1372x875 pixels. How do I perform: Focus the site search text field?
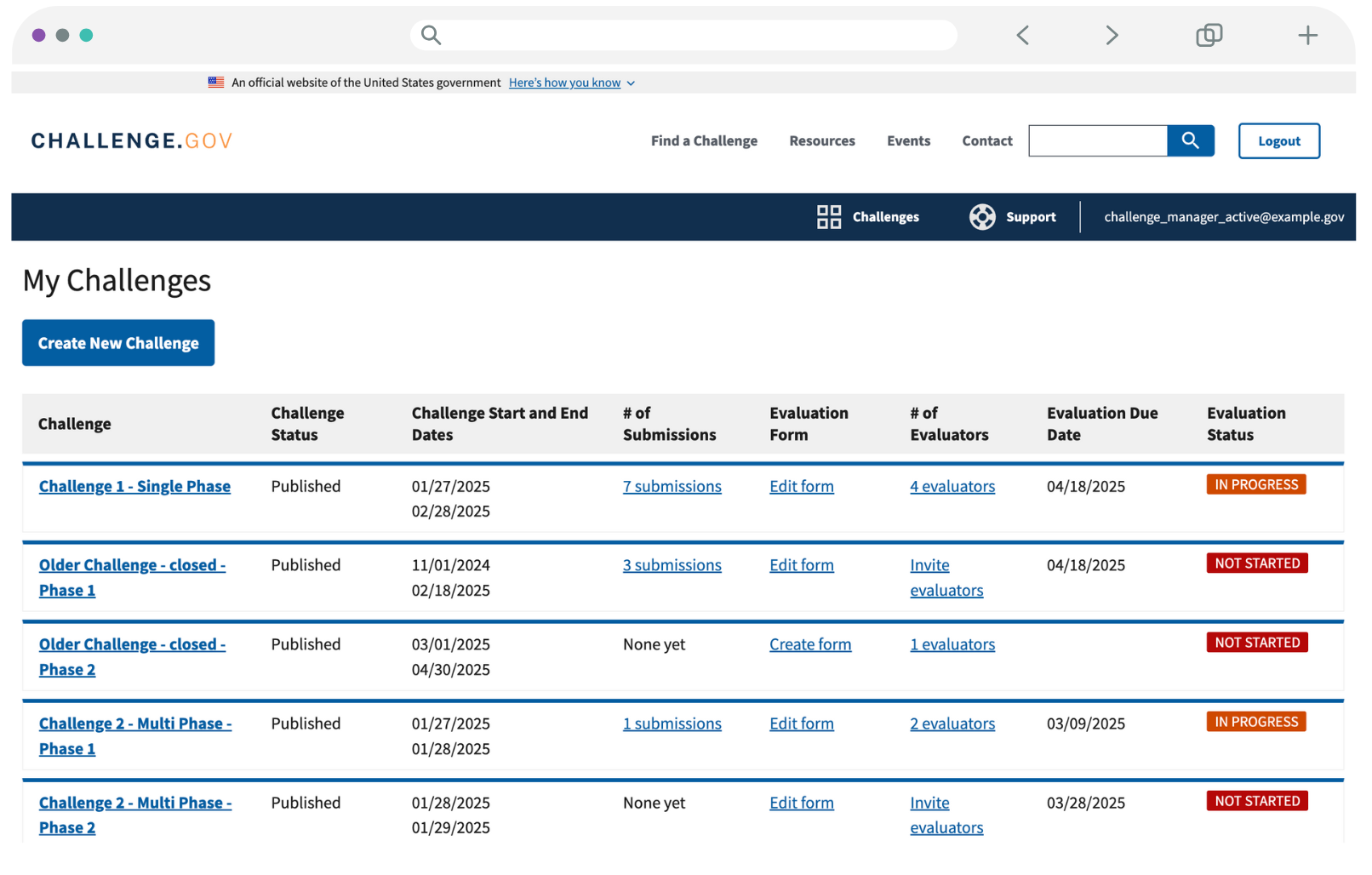tap(1097, 140)
